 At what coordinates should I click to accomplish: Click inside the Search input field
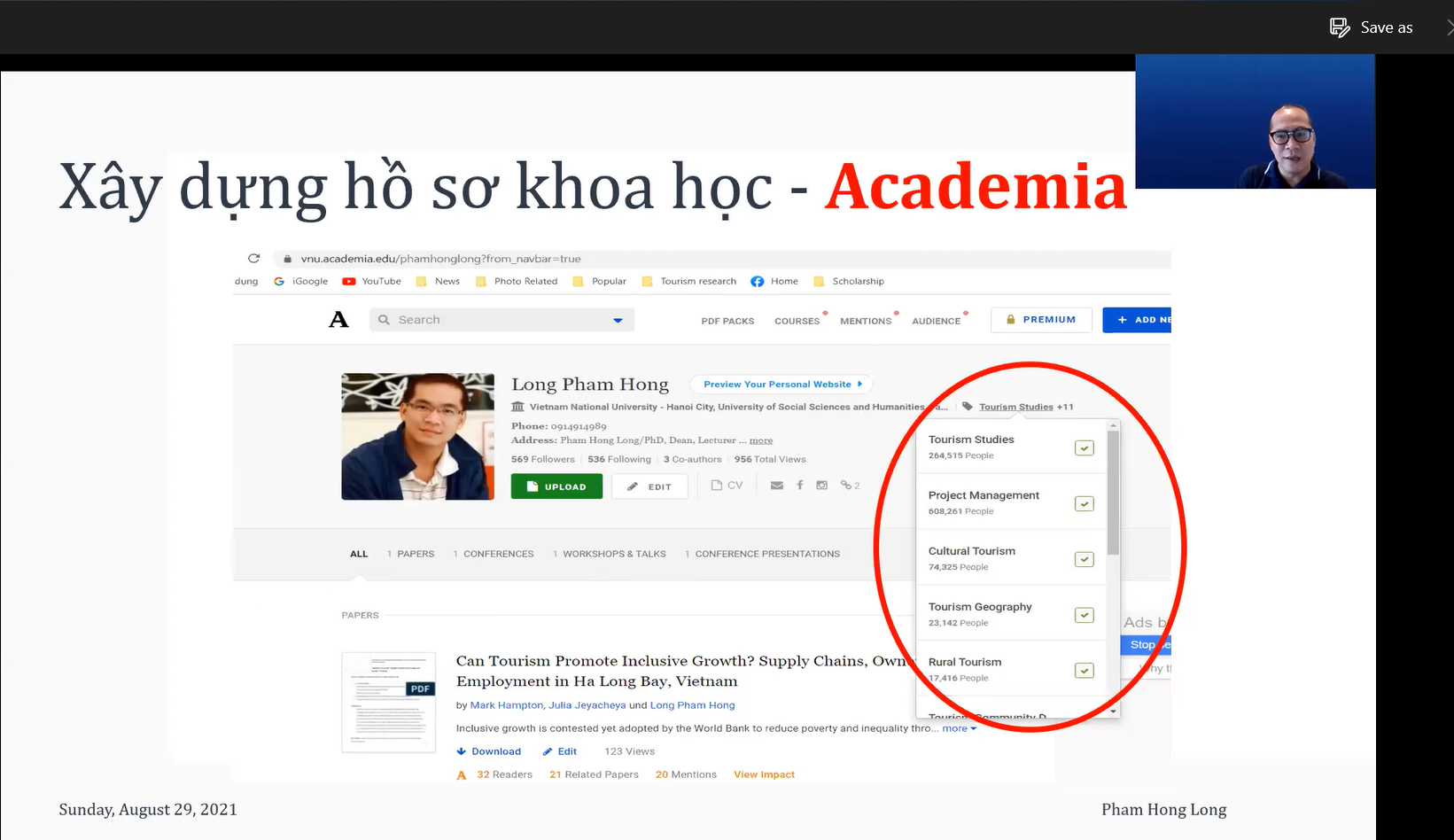[502, 320]
